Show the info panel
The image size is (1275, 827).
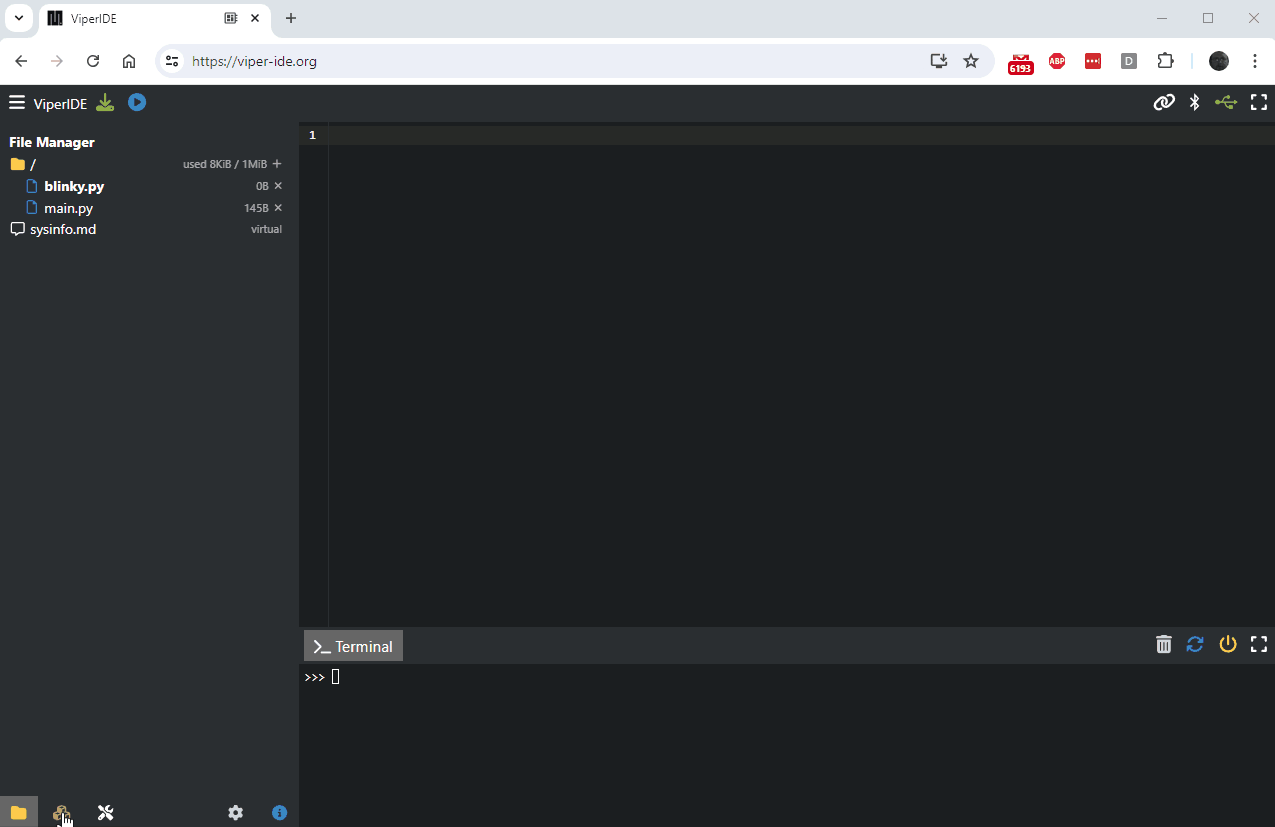279,812
